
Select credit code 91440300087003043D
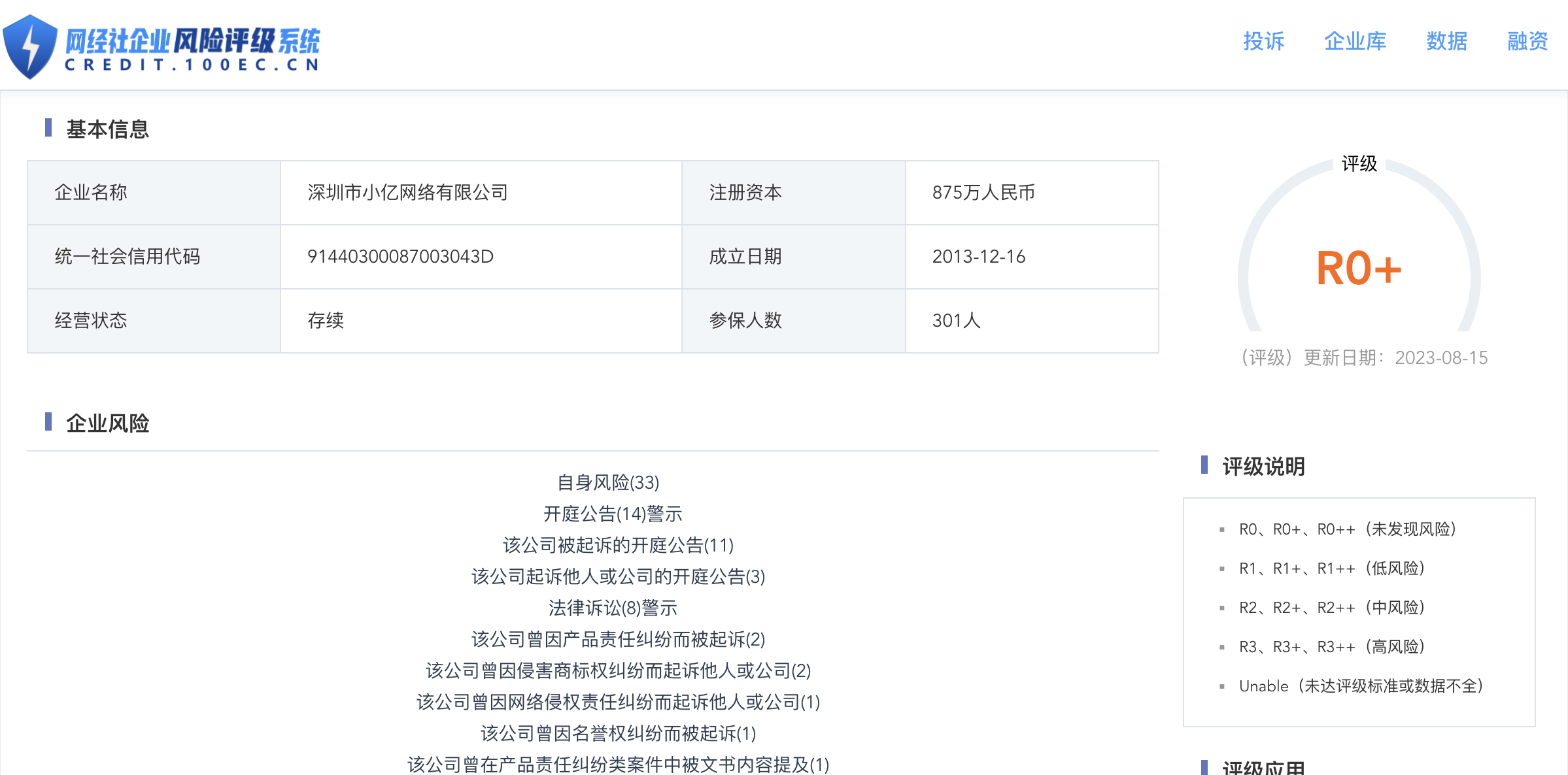click(400, 256)
